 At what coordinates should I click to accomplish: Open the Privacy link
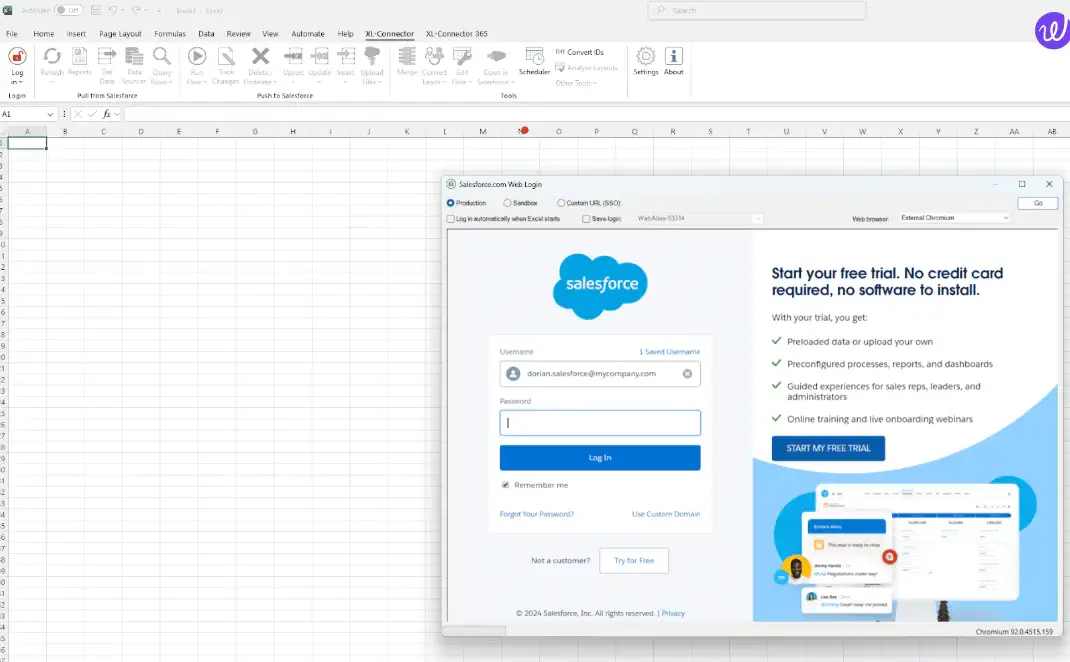673,613
